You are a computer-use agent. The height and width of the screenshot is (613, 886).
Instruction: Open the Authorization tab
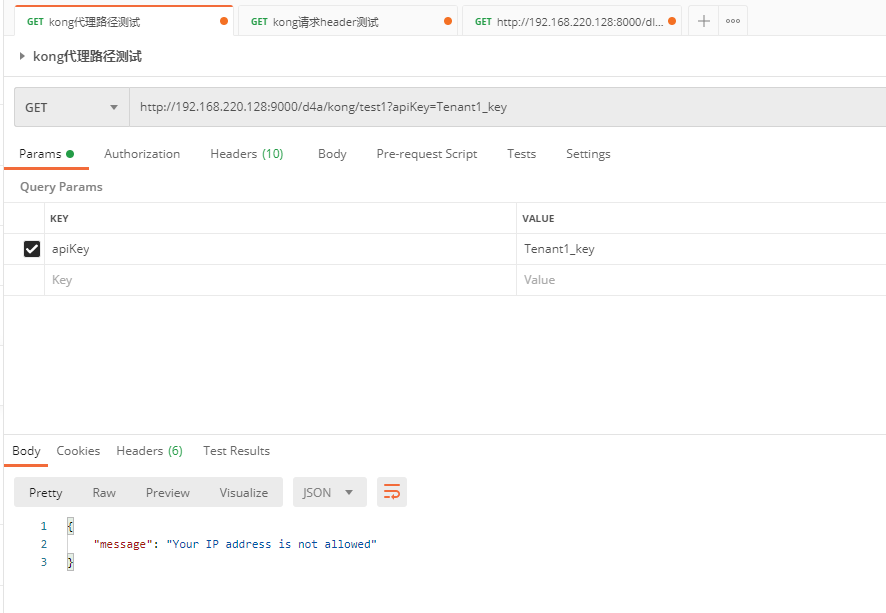142,154
